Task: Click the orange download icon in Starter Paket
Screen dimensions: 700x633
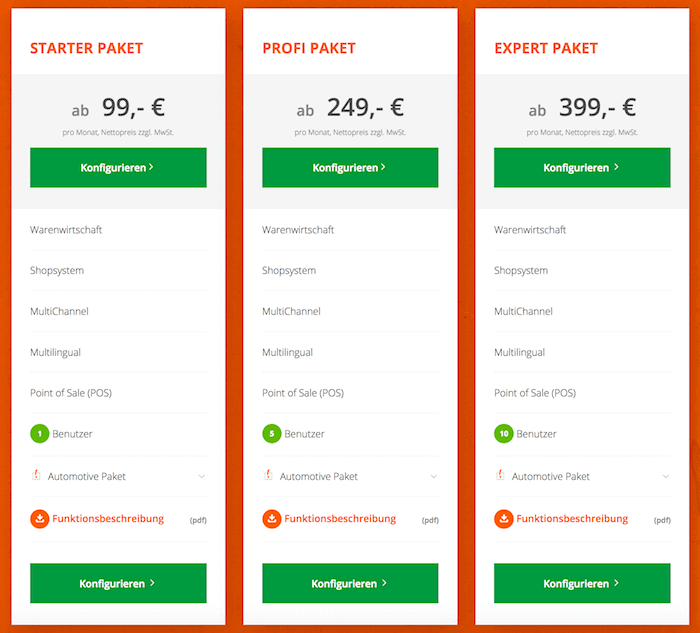Action: pos(40,519)
